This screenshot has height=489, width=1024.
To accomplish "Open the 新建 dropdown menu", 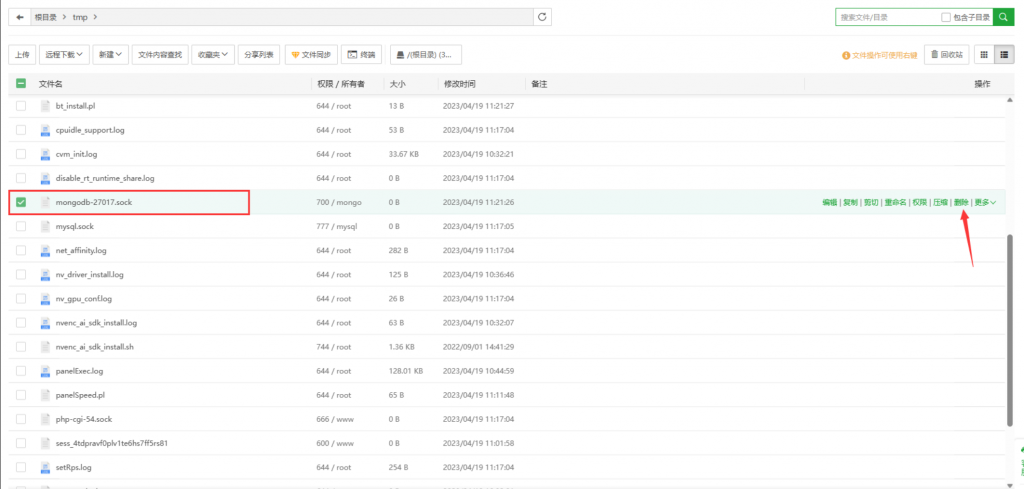I will (x=111, y=54).
